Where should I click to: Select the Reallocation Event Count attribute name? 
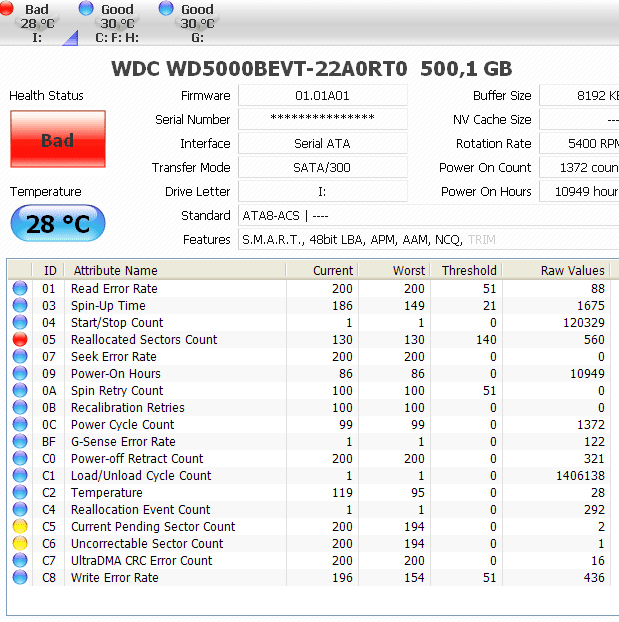[x=141, y=509]
